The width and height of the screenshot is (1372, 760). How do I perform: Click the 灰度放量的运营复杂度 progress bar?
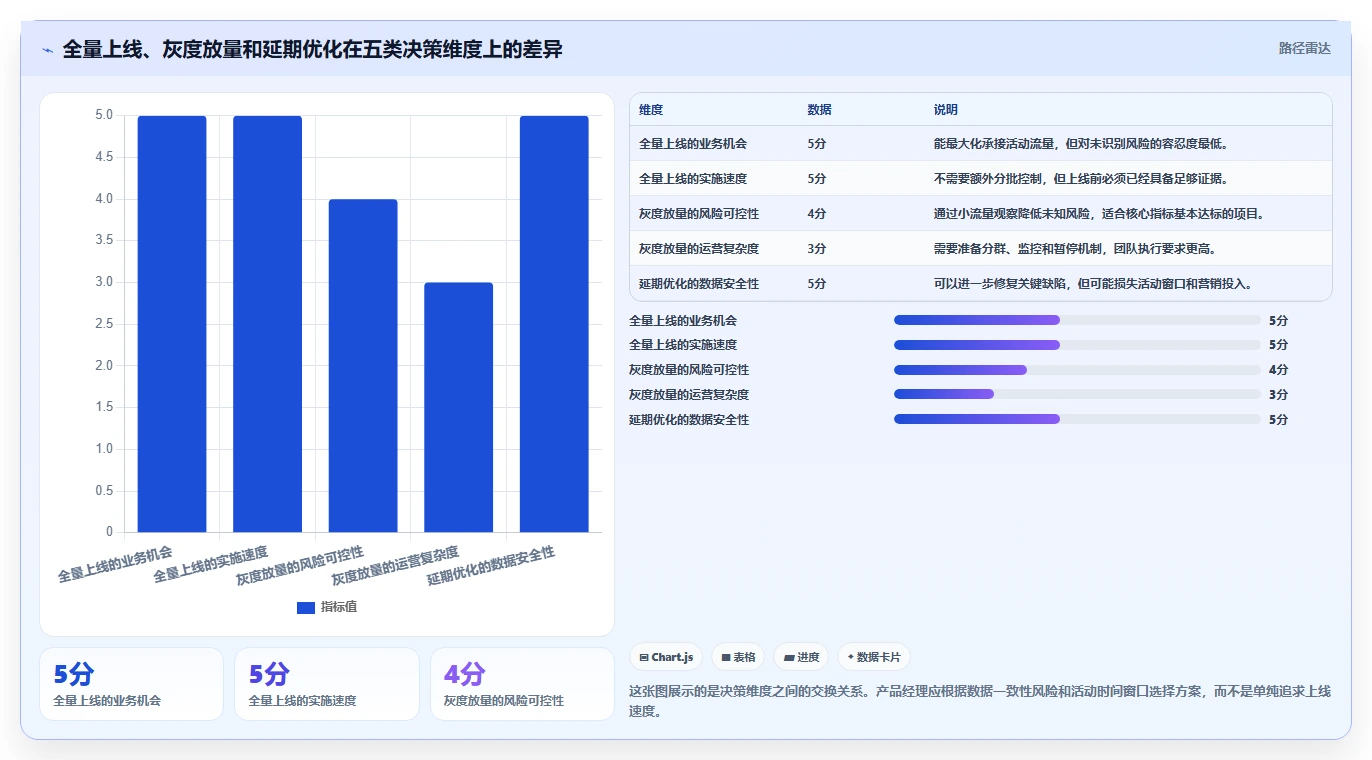(1077, 394)
